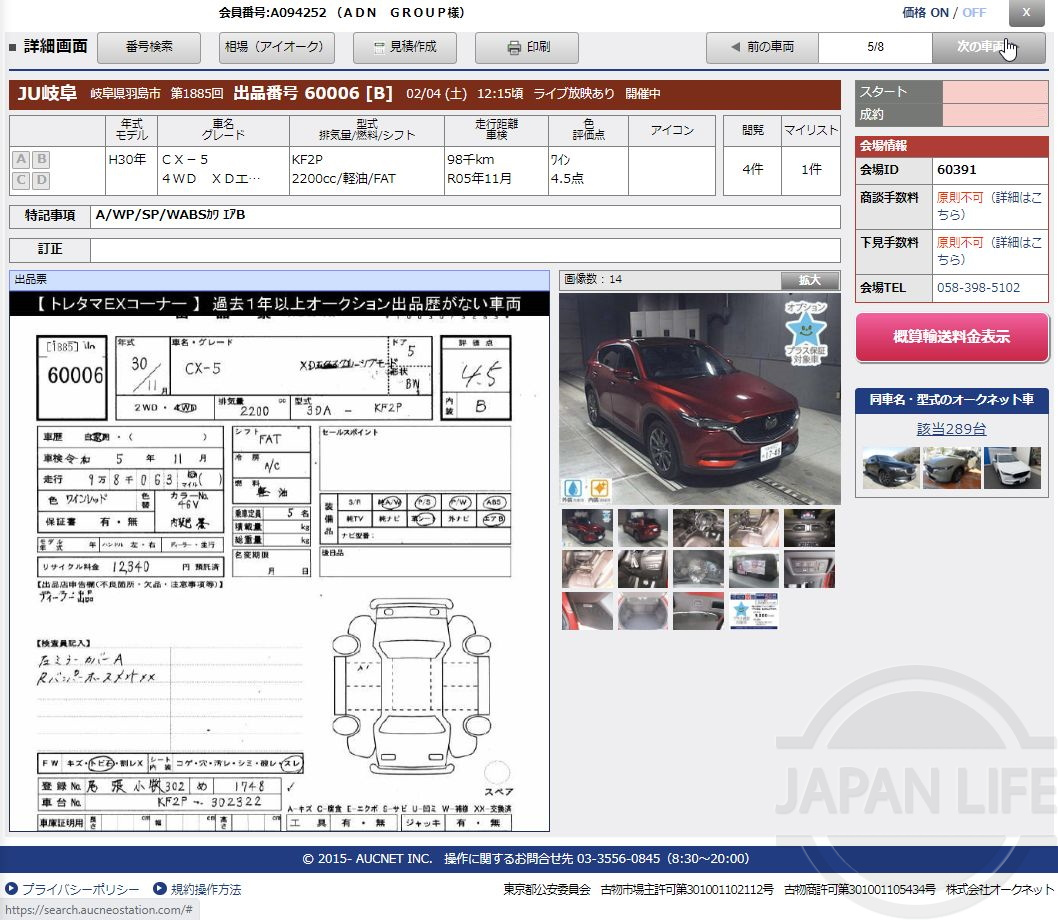Navigate to 次の車両 next vehicle
This screenshot has width=1058, height=920.
coord(988,47)
